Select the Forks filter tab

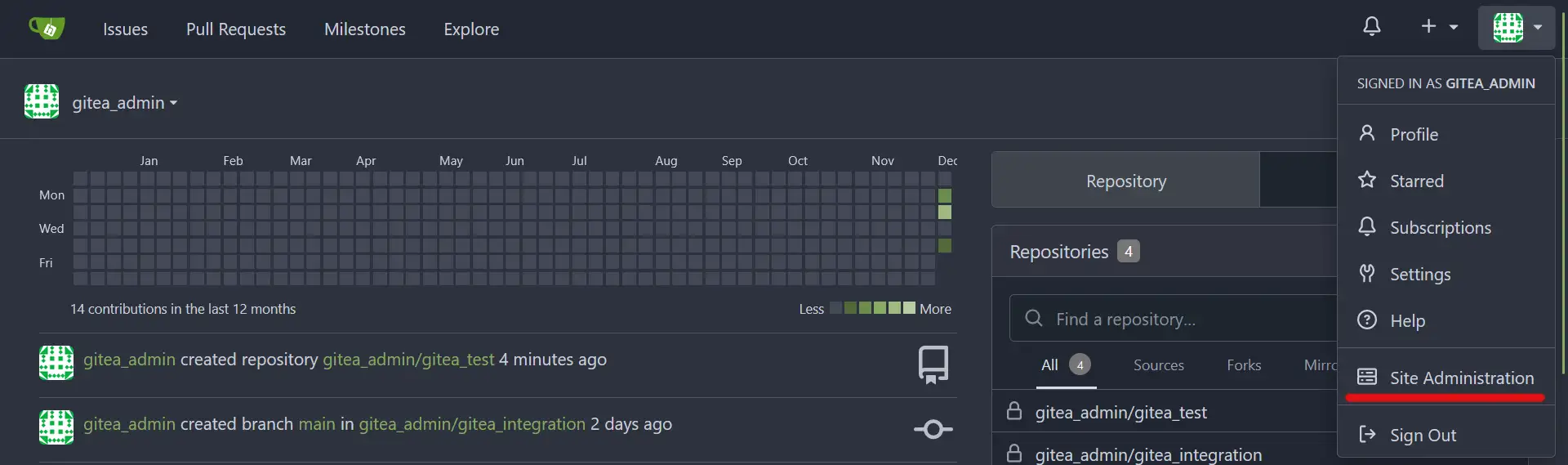coord(1244,365)
